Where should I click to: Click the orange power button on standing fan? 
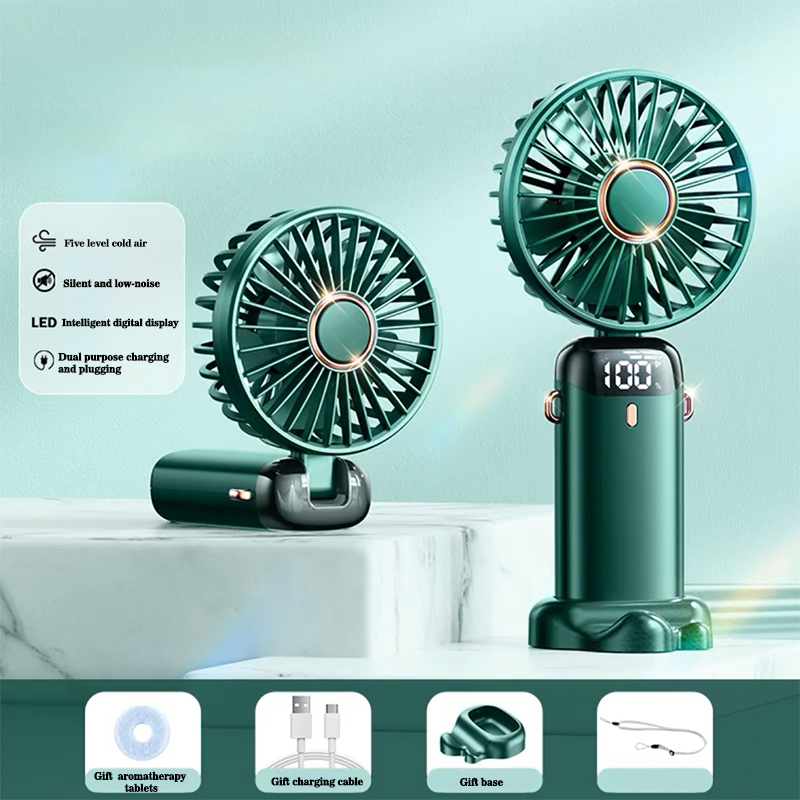click(631, 415)
